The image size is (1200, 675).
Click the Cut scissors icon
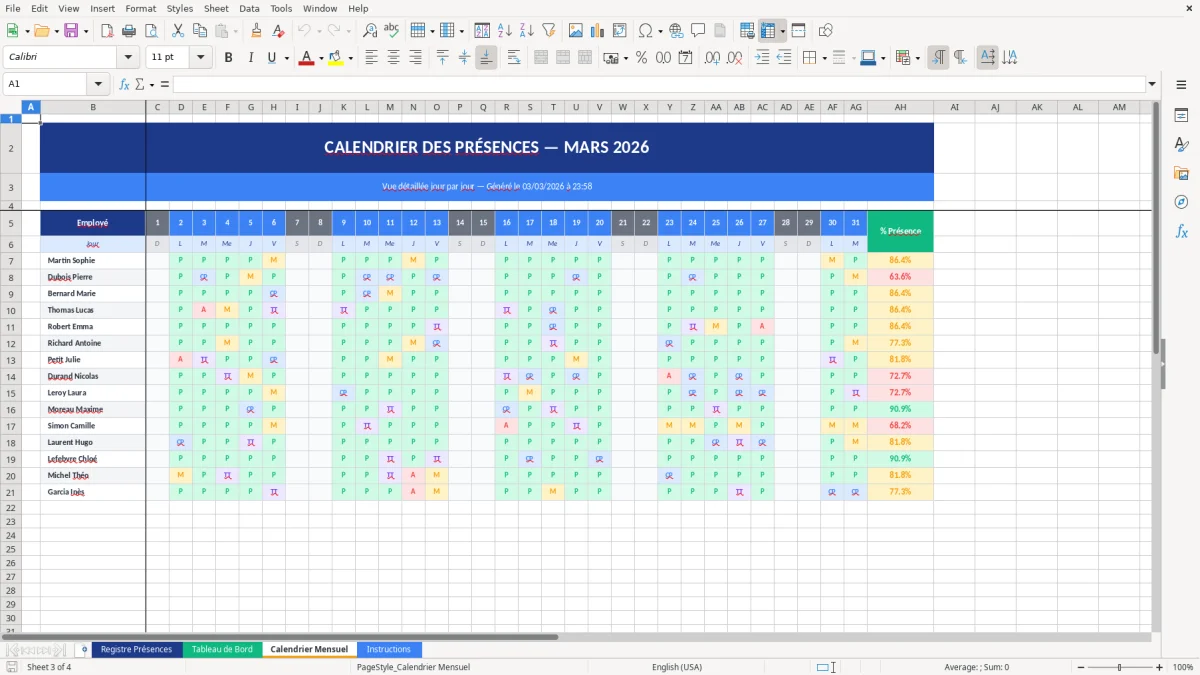pyautogui.click(x=178, y=31)
